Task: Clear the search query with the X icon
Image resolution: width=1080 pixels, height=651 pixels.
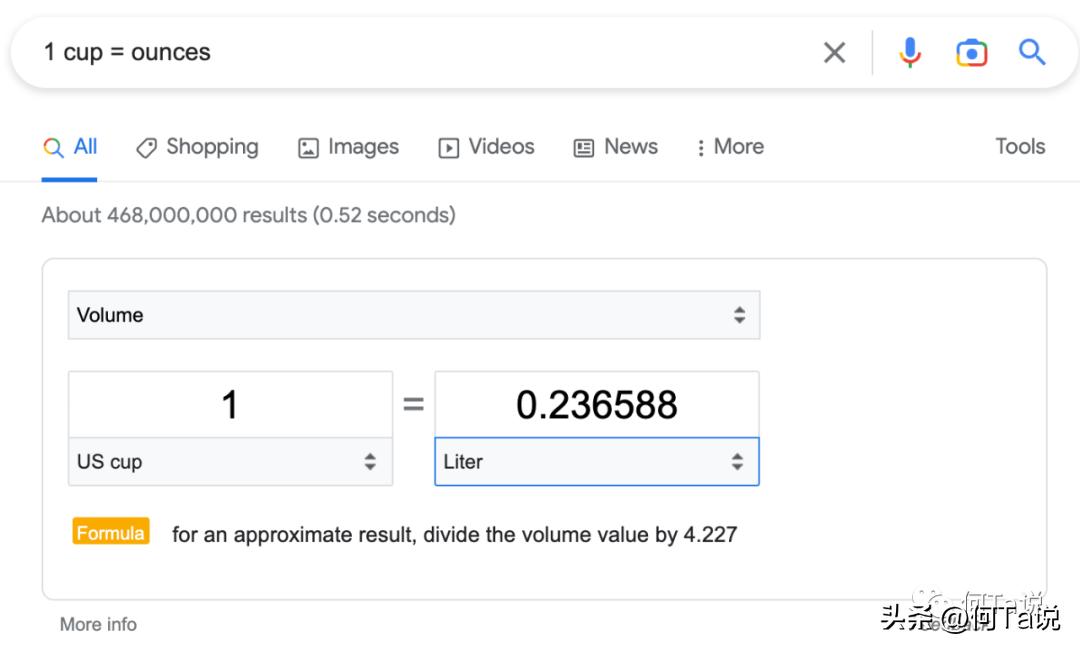Action: [835, 52]
